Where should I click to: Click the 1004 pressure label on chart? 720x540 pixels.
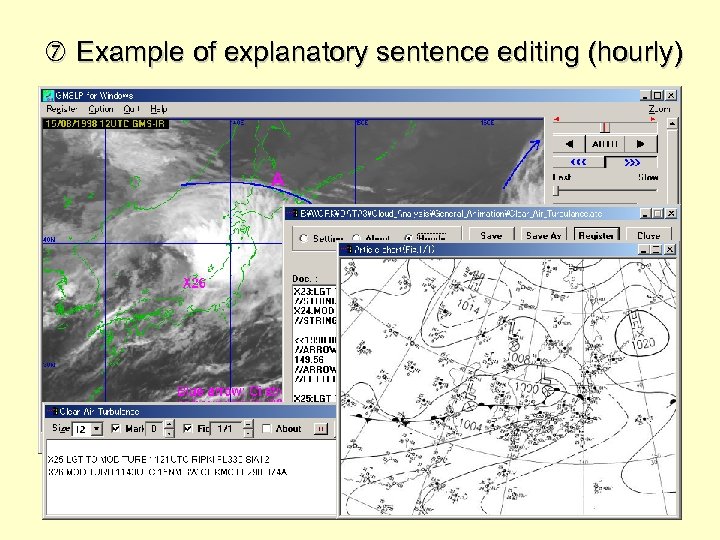[x=471, y=424]
